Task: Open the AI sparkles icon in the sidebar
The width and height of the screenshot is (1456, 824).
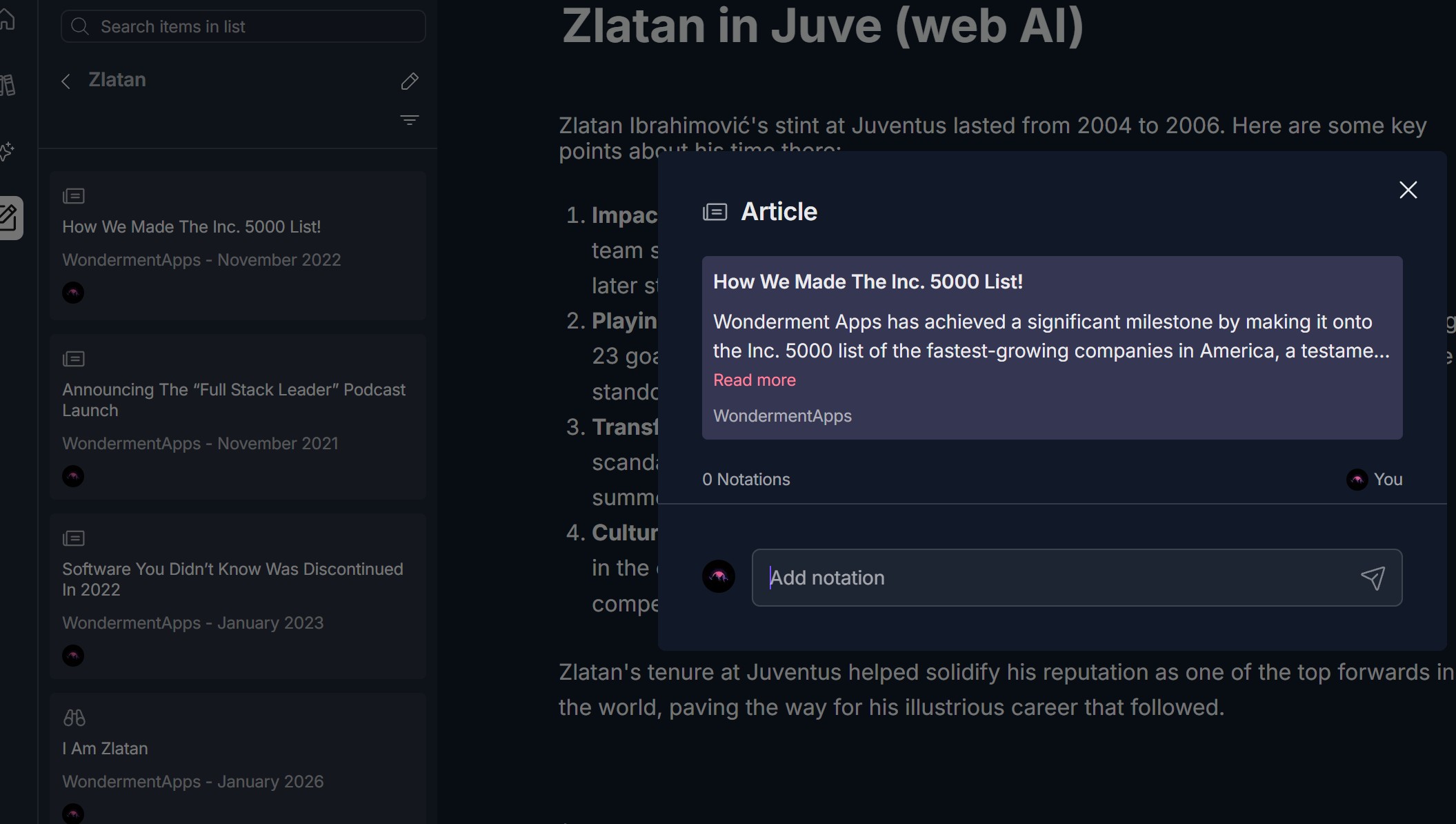Action: pos(7,150)
